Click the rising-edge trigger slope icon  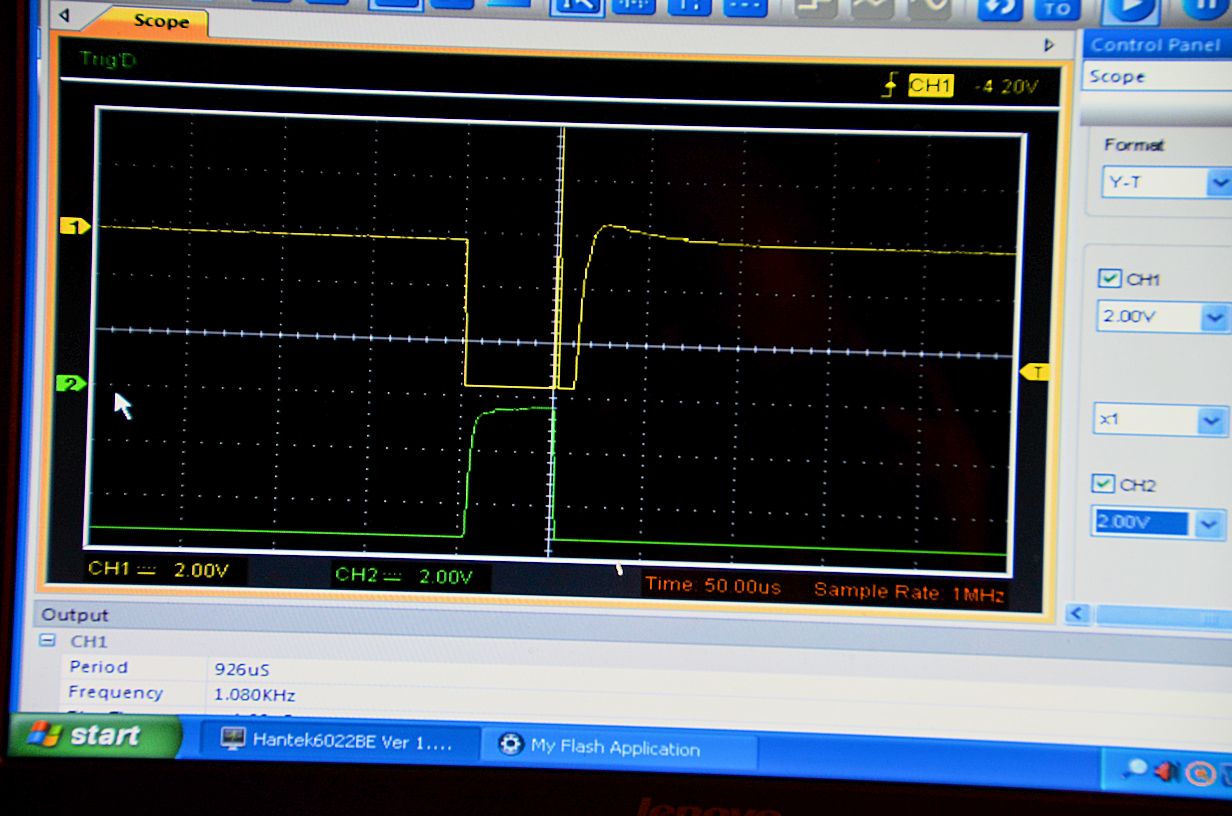pos(890,86)
